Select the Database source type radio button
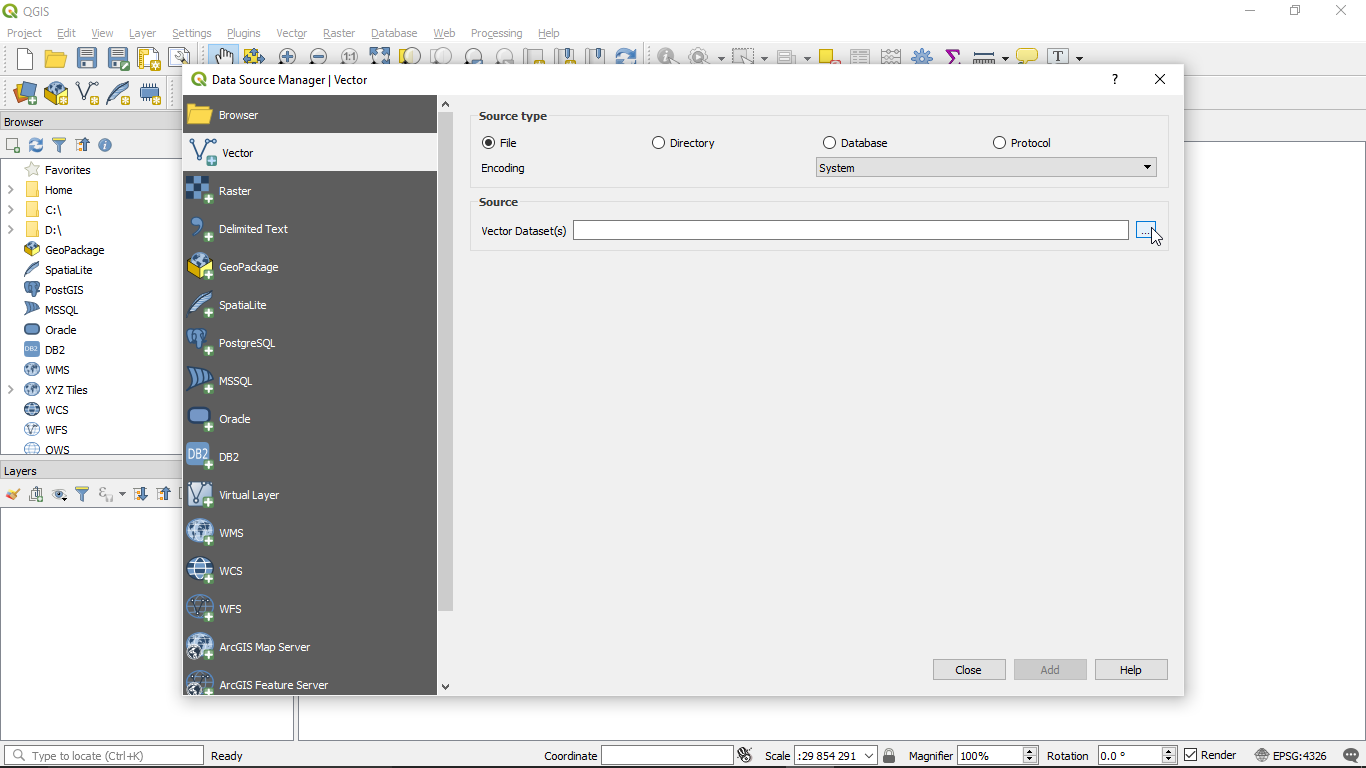1366x768 pixels. pyautogui.click(x=829, y=143)
